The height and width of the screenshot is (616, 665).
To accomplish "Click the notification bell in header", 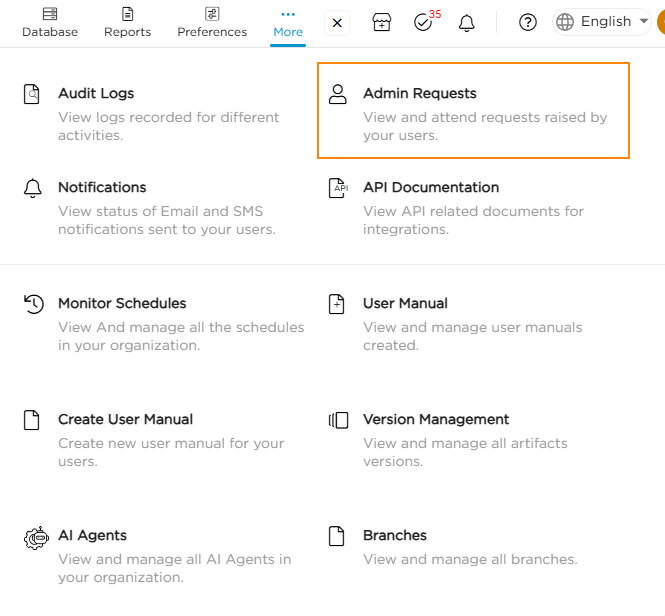I will [x=466, y=22].
